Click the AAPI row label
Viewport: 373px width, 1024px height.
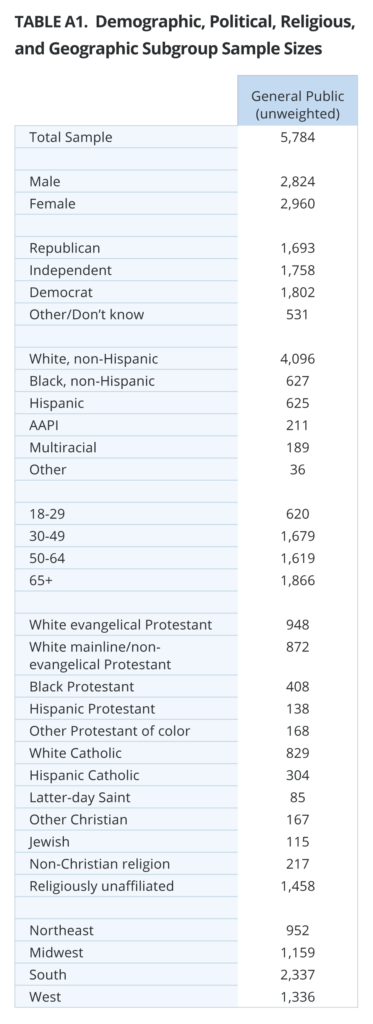point(44,426)
